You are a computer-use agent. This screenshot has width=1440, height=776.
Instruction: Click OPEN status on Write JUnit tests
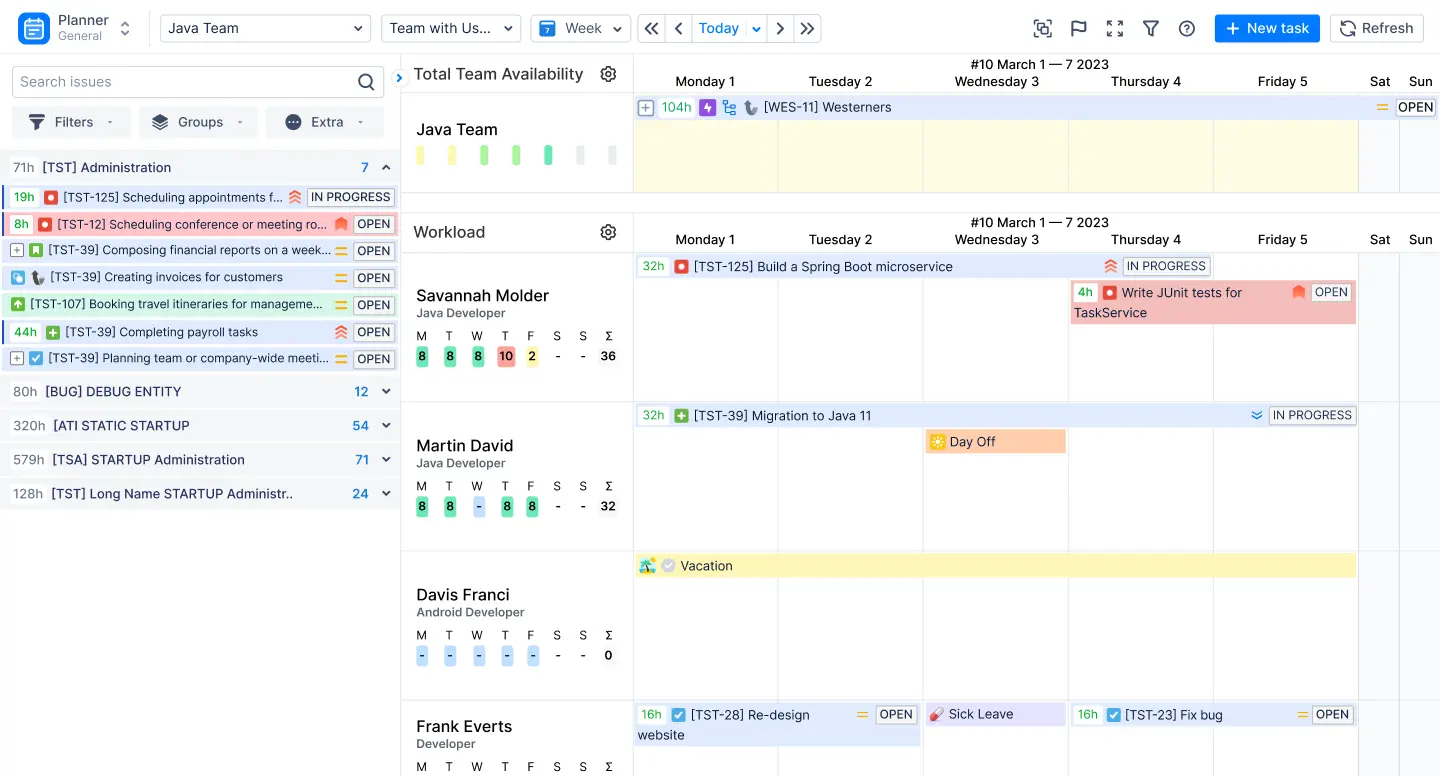pos(1331,293)
